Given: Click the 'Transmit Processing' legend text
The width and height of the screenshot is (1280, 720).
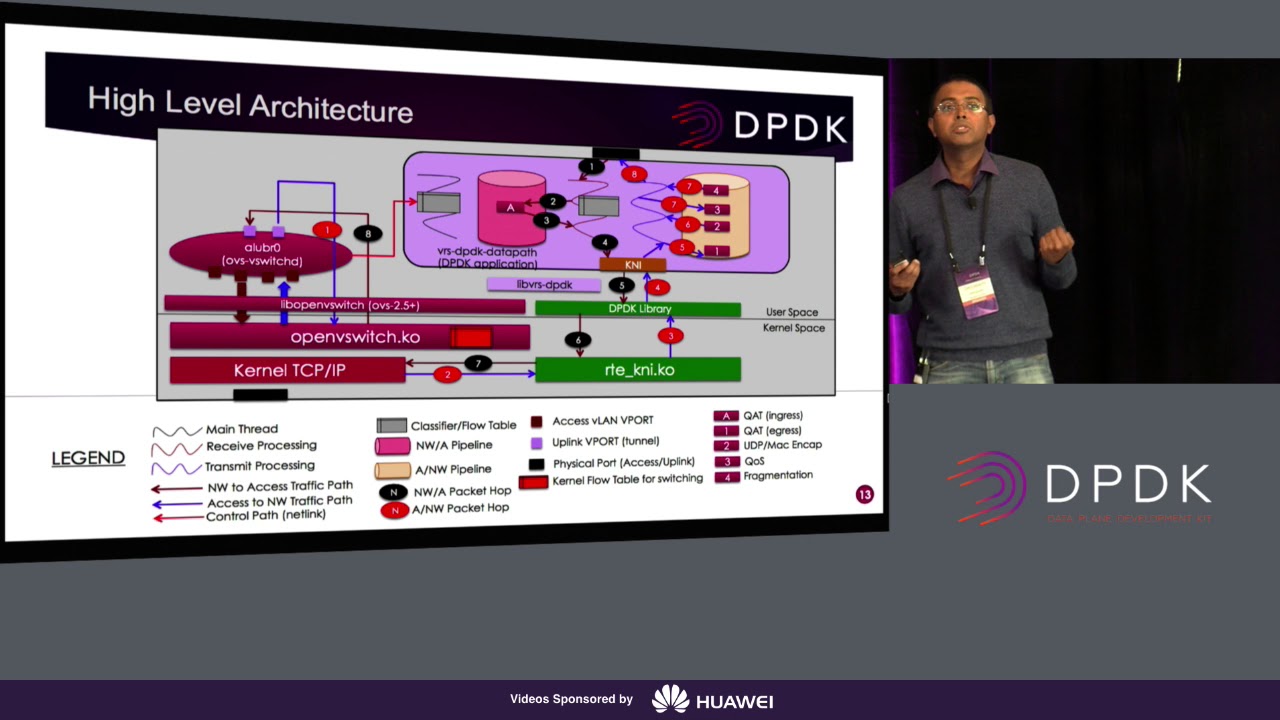Looking at the screenshot, I should point(260,466).
